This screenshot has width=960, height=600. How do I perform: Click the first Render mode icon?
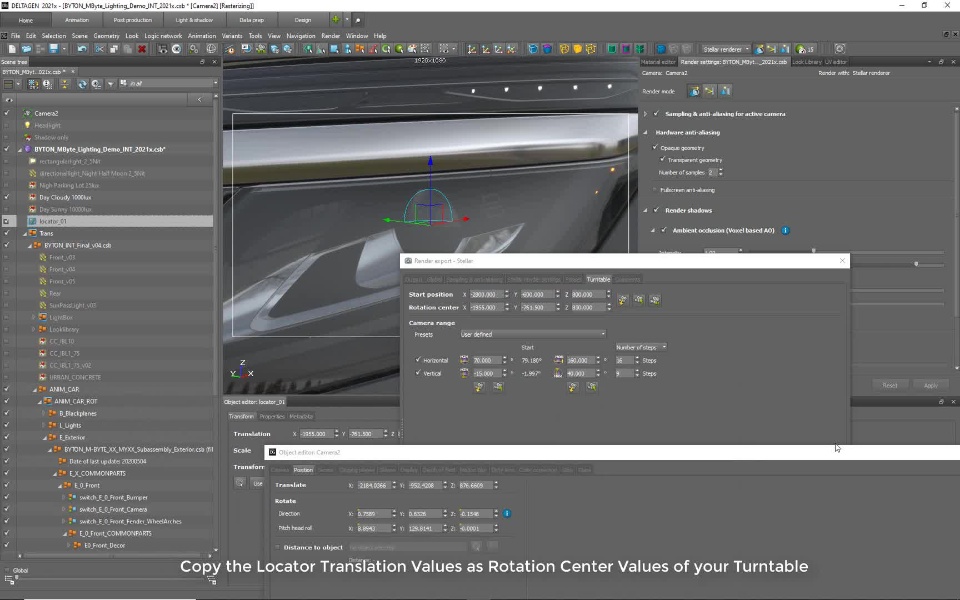[x=694, y=91]
